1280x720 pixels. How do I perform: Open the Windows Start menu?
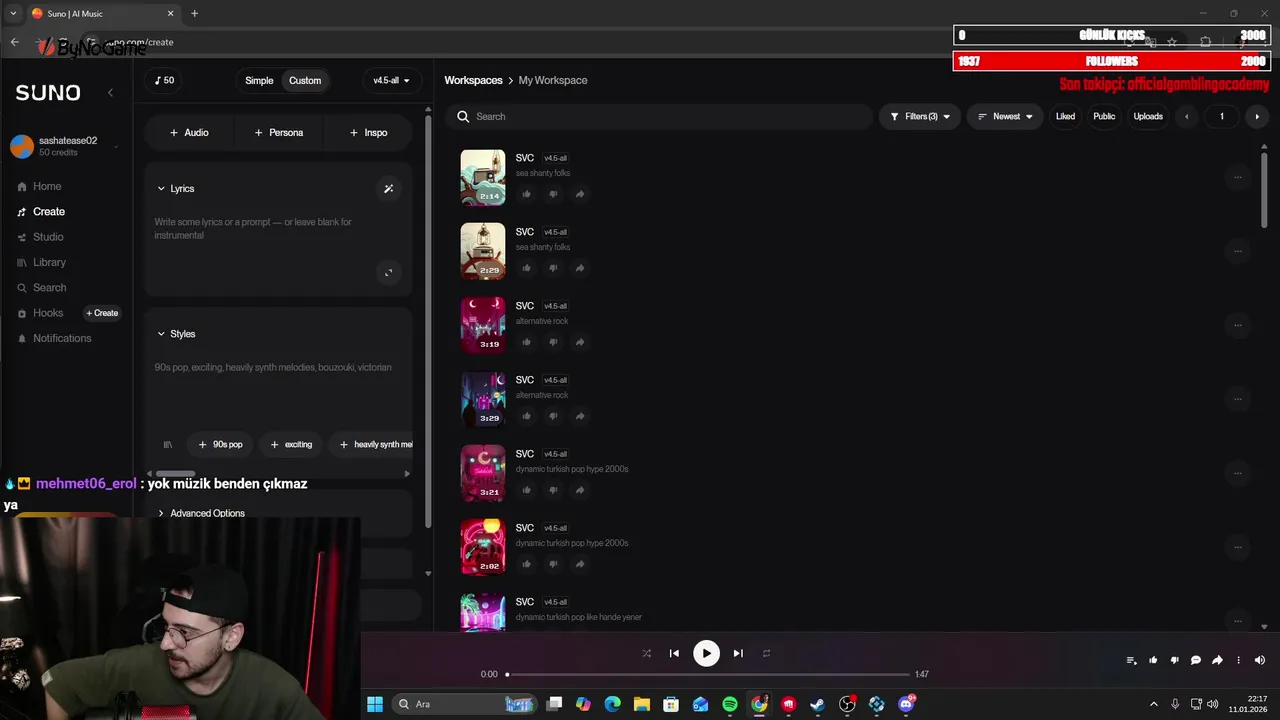pos(375,704)
